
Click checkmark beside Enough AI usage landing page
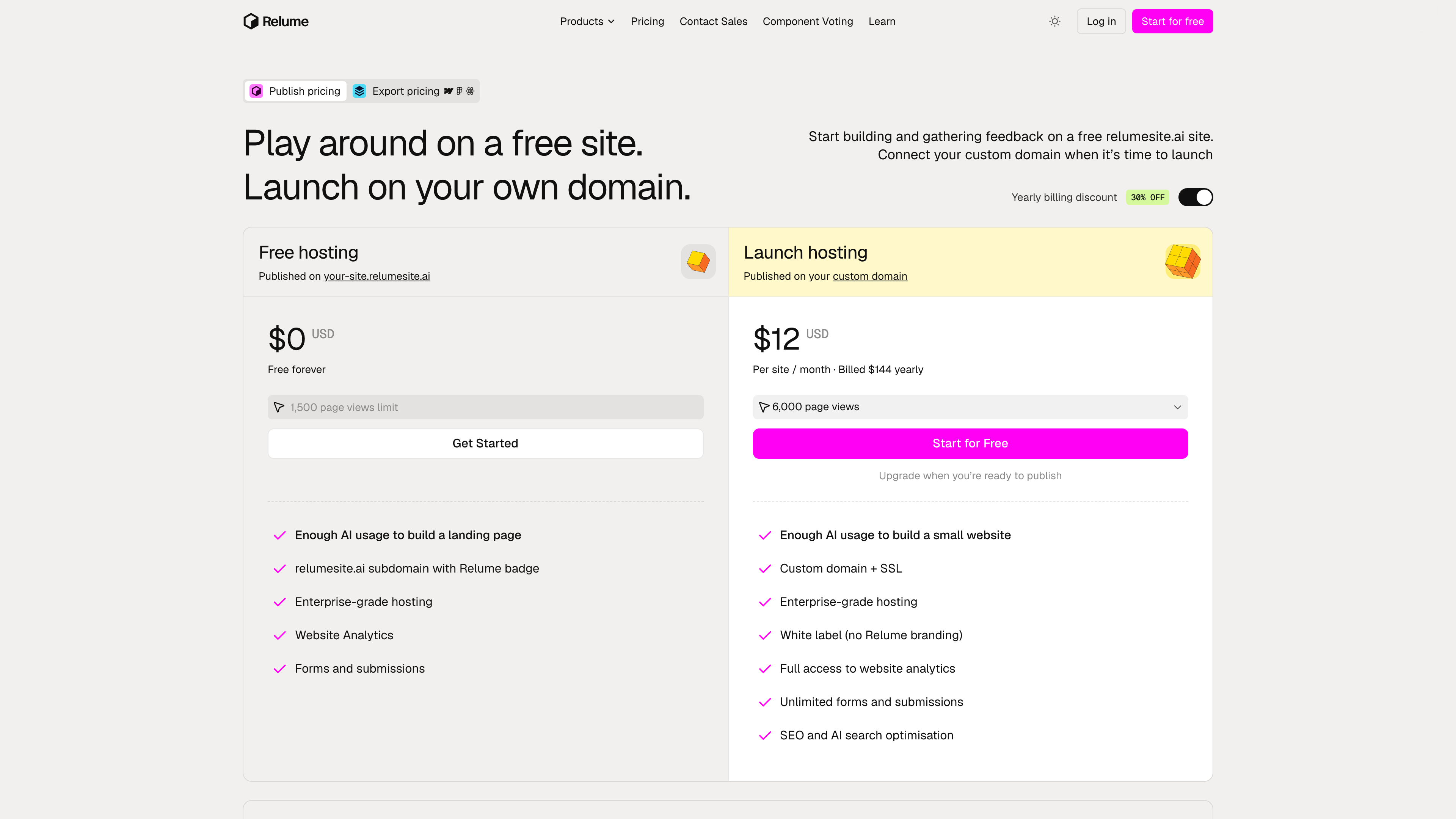point(280,535)
